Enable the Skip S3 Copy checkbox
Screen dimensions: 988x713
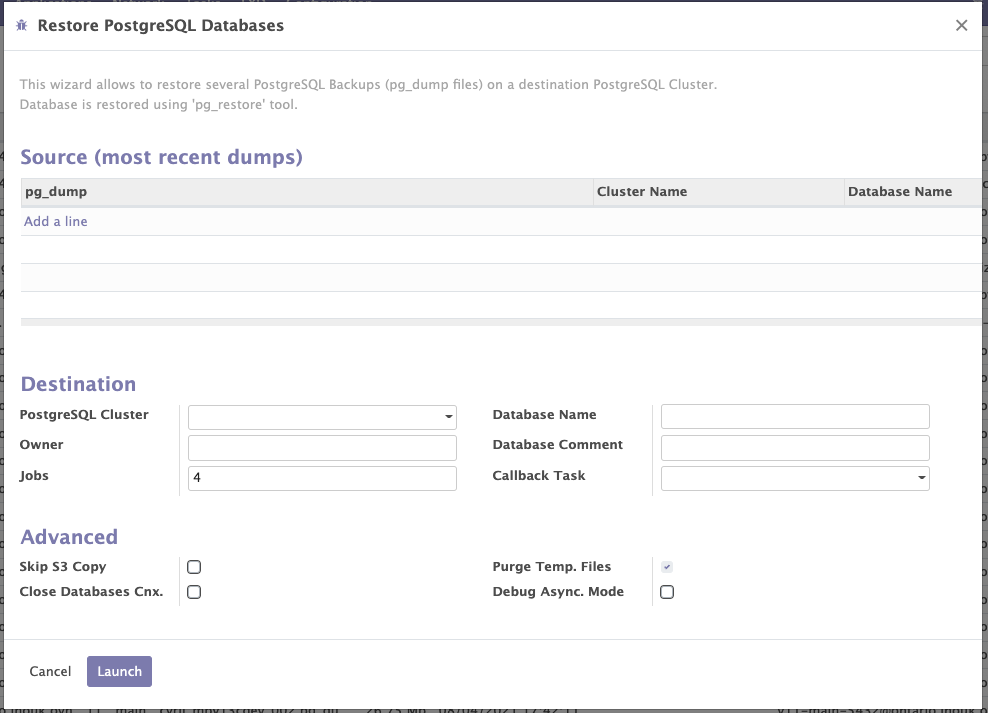pos(194,567)
